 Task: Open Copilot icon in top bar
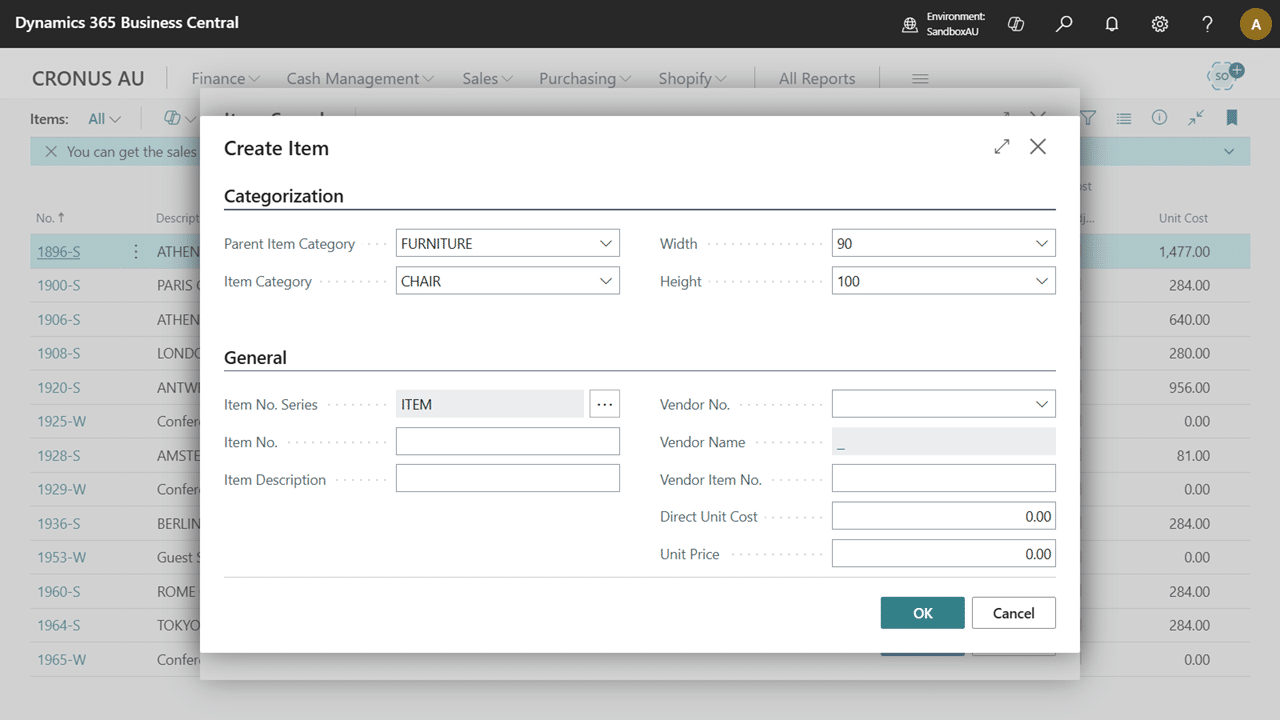click(x=1016, y=24)
